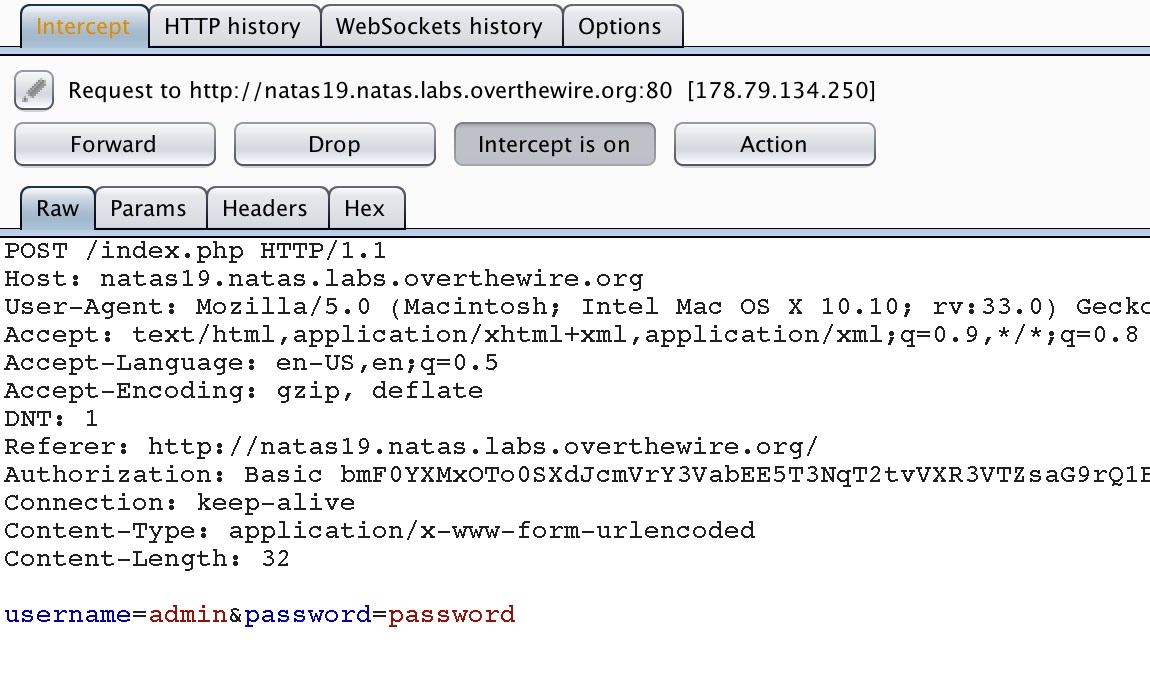Open the Options tab
This screenshot has height=688, width=1150.
[x=622, y=26]
